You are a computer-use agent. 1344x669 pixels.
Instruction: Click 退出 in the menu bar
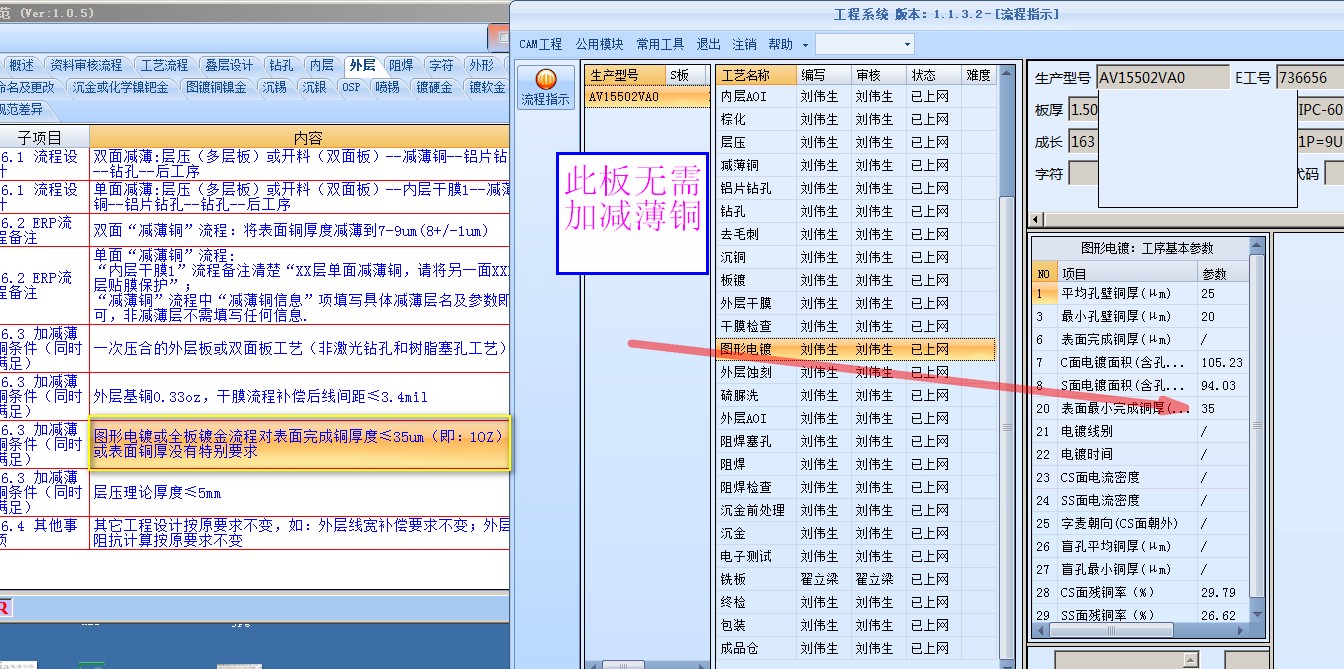pos(708,44)
